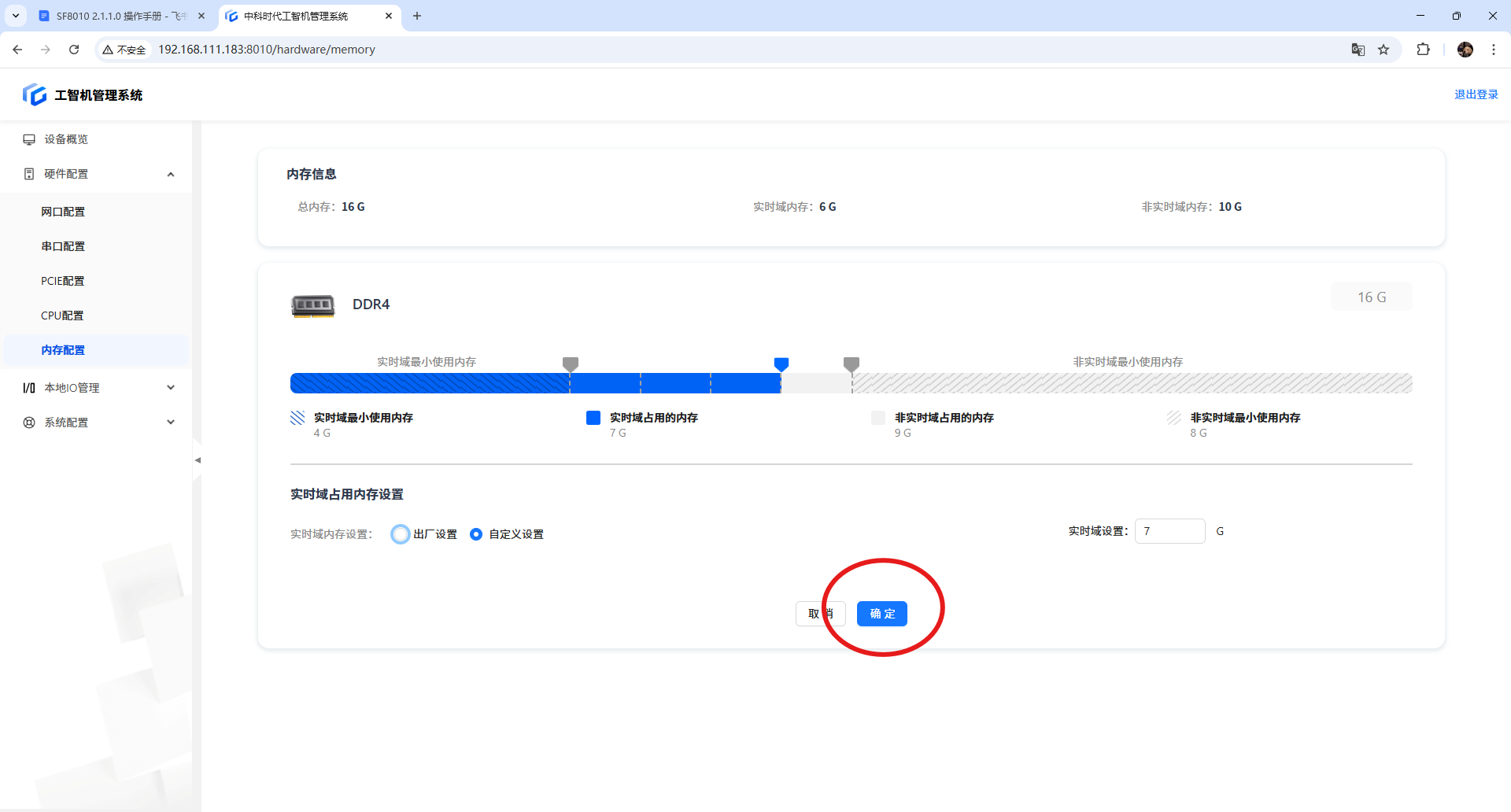Screen dimensions: 1511x812
Task: Click the DDR4 memory module icon
Action: [312, 305]
